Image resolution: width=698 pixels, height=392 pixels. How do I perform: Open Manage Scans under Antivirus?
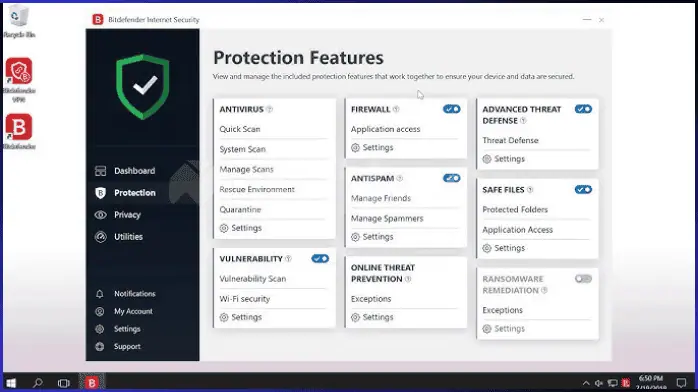tap(246, 170)
